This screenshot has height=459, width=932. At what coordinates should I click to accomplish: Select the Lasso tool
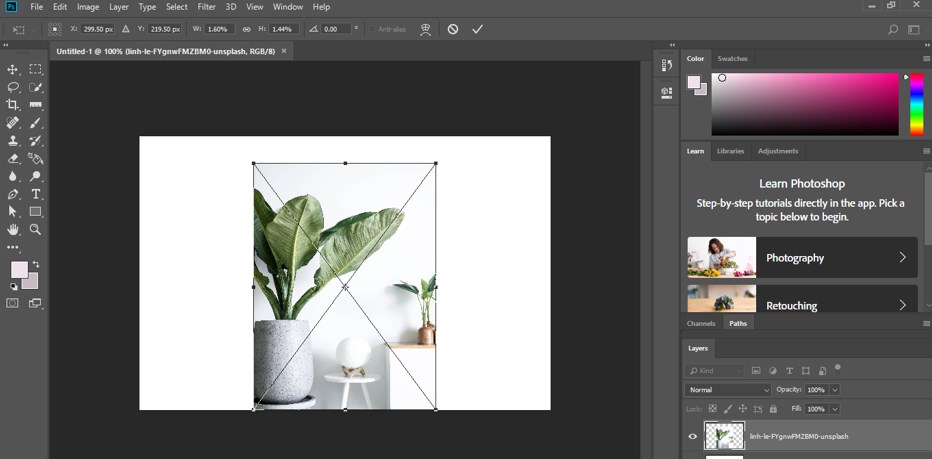pos(12,87)
